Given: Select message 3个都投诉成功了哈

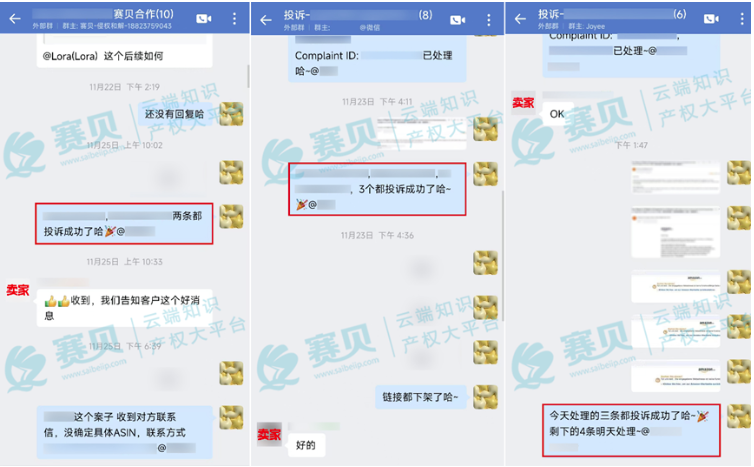Looking at the screenshot, I should (x=377, y=189).
